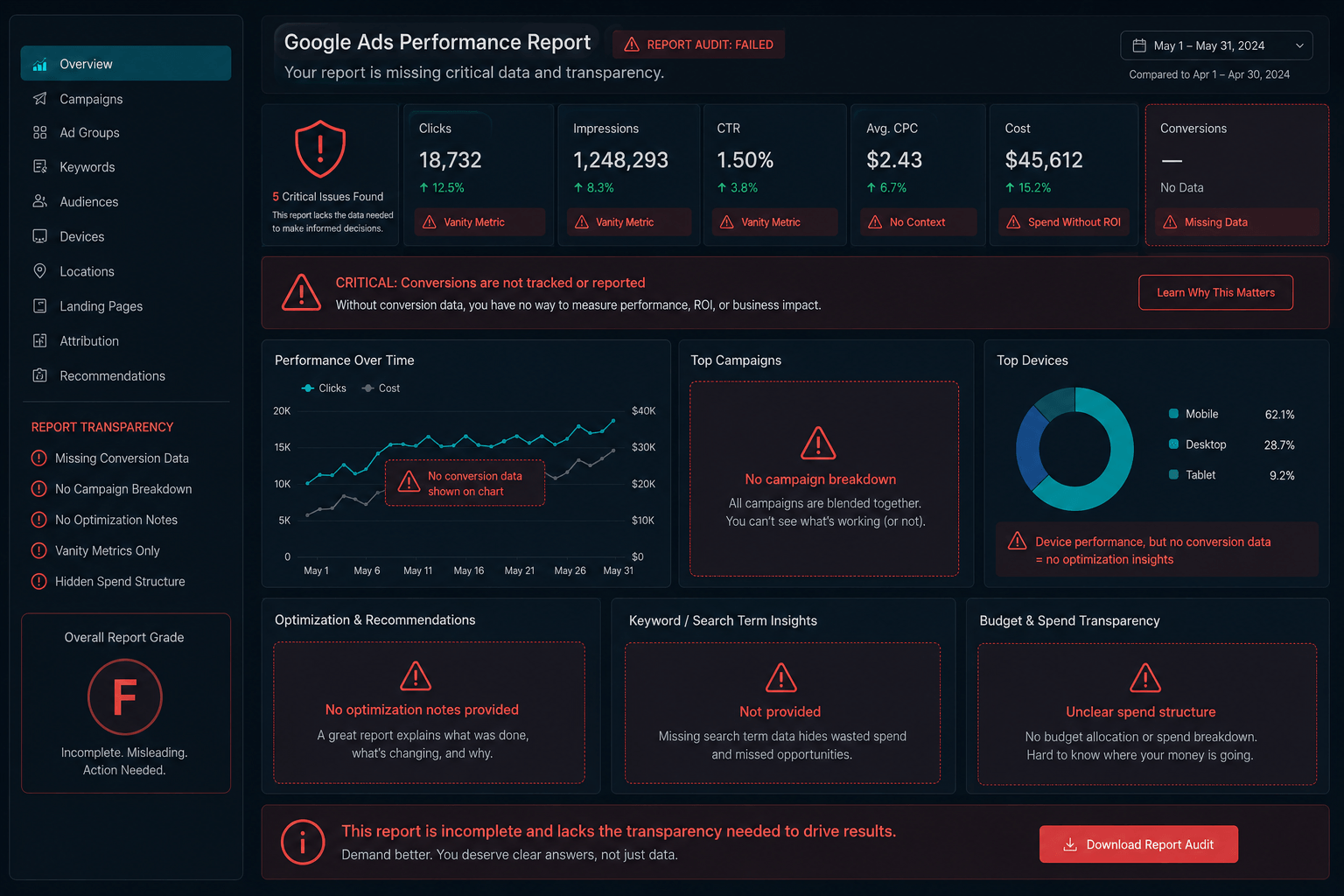Click the No Optimization Notes alert icon
Screen dimensions: 1344x896
click(x=38, y=520)
